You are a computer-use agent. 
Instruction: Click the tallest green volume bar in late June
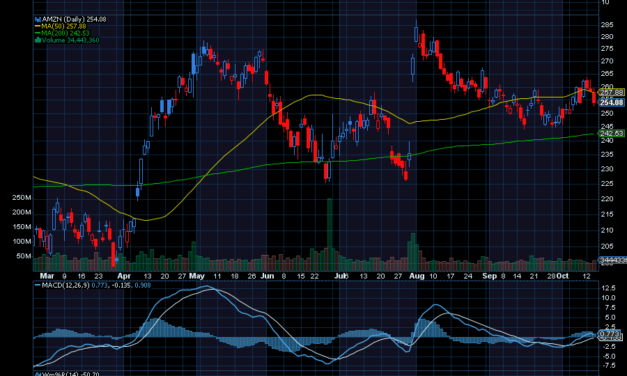pyautogui.click(x=329, y=234)
